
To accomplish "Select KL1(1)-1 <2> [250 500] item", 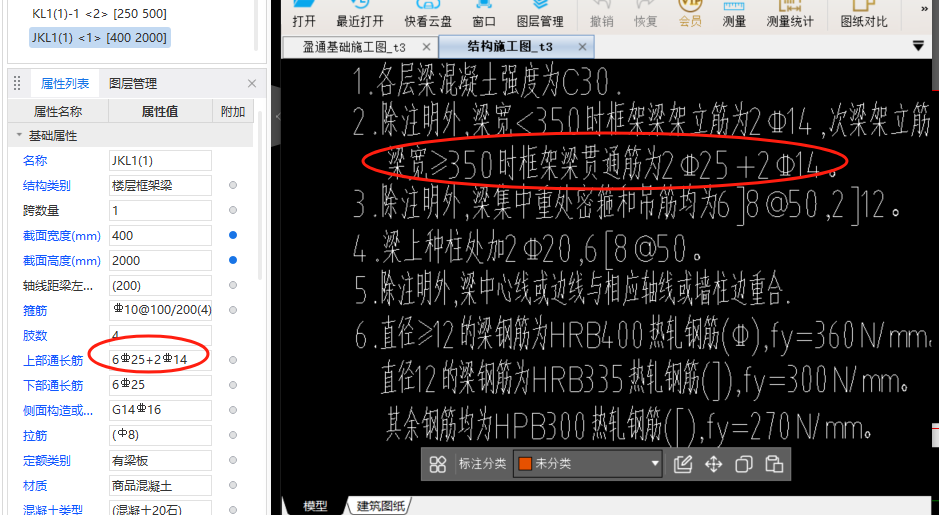I will tap(99, 14).
